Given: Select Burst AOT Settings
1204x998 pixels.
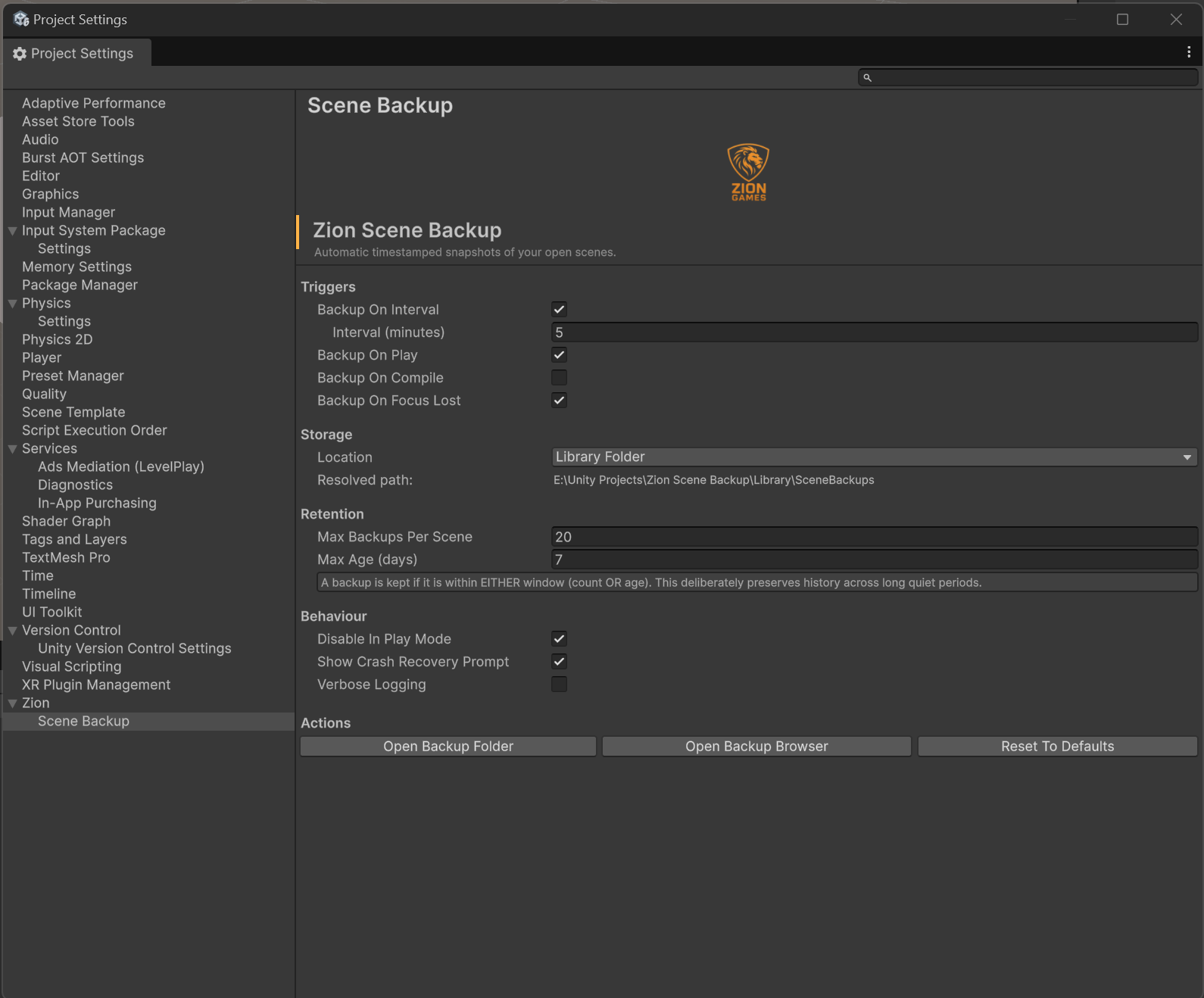Looking at the screenshot, I should (83, 157).
